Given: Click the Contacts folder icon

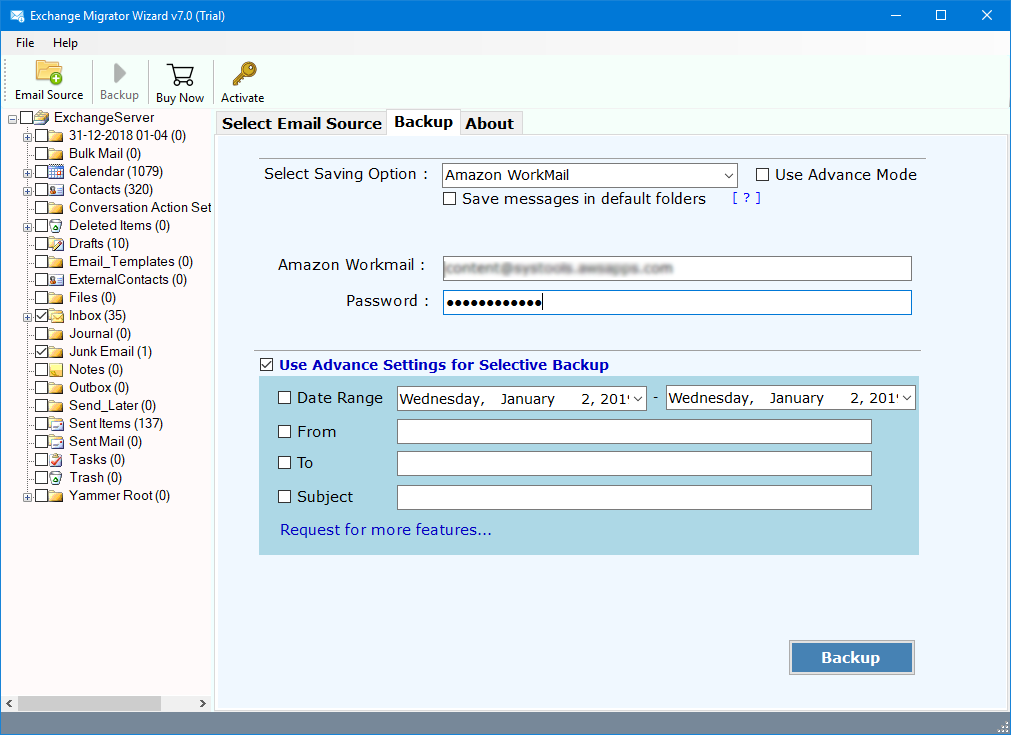Looking at the screenshot, I should (56, 190).
